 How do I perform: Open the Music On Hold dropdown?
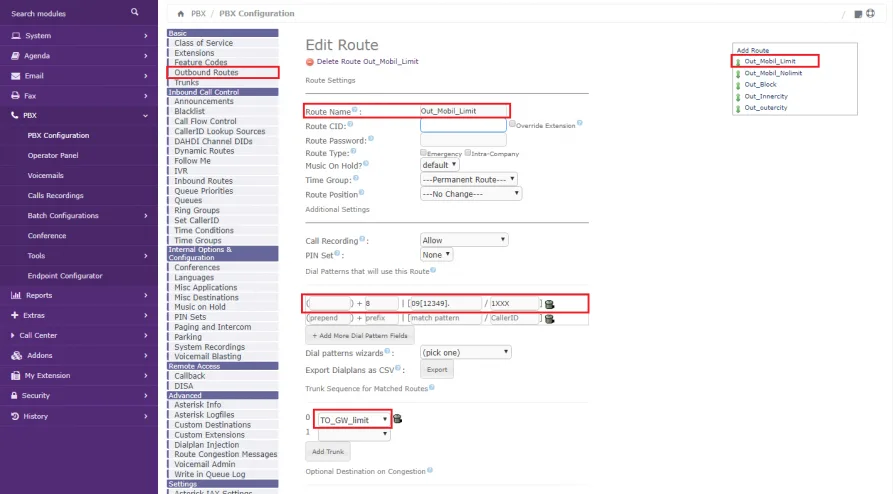point(440,165)
